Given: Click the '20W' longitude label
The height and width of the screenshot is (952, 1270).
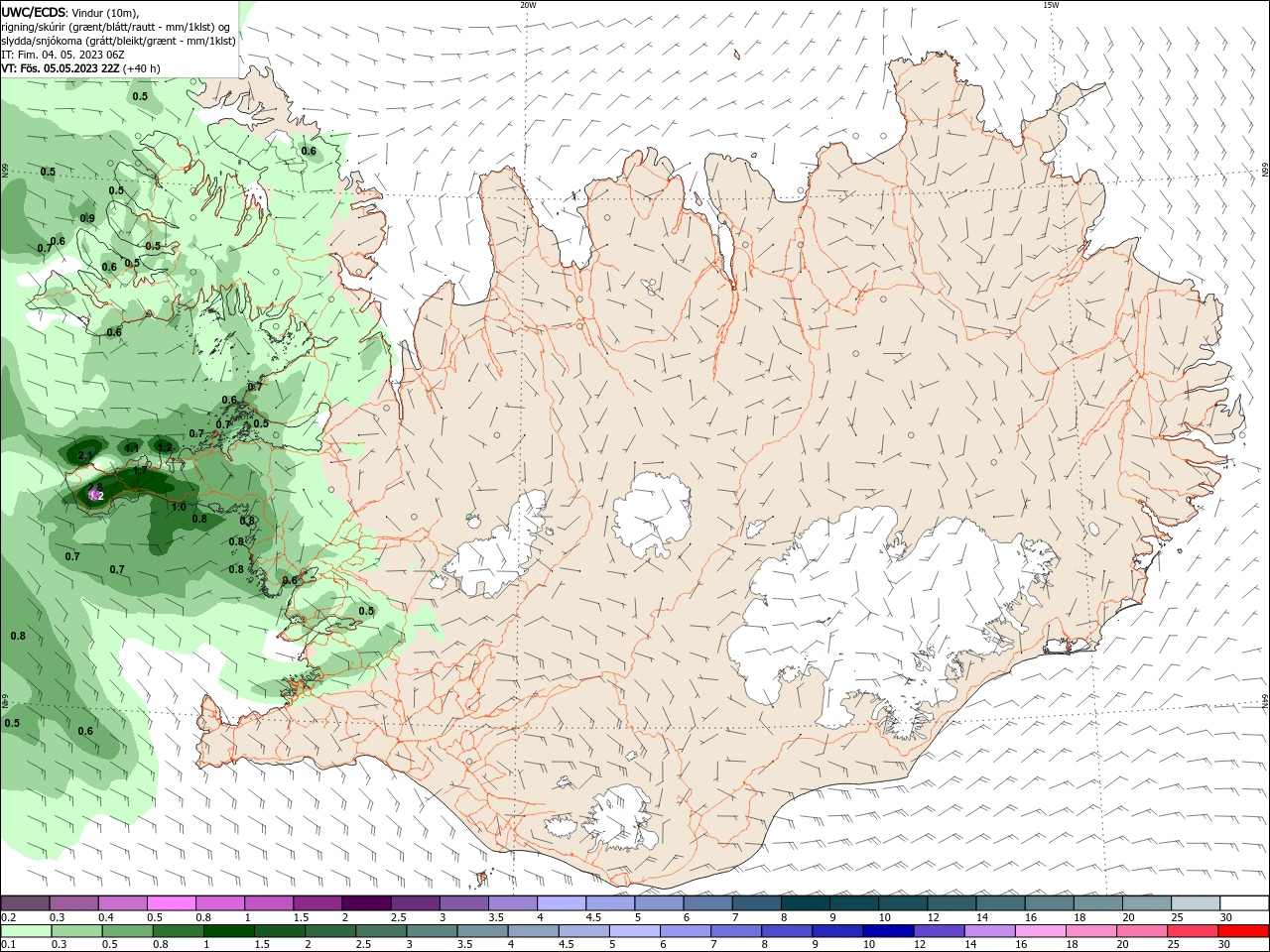Looking at the screenshot, I should click(x=528, y=5).
